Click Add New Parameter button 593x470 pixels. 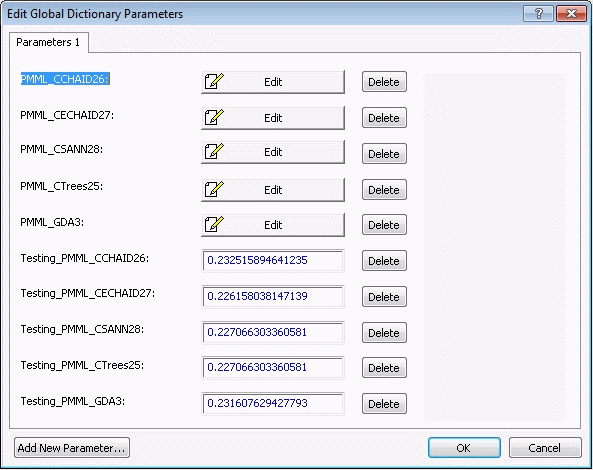point(72,448)
